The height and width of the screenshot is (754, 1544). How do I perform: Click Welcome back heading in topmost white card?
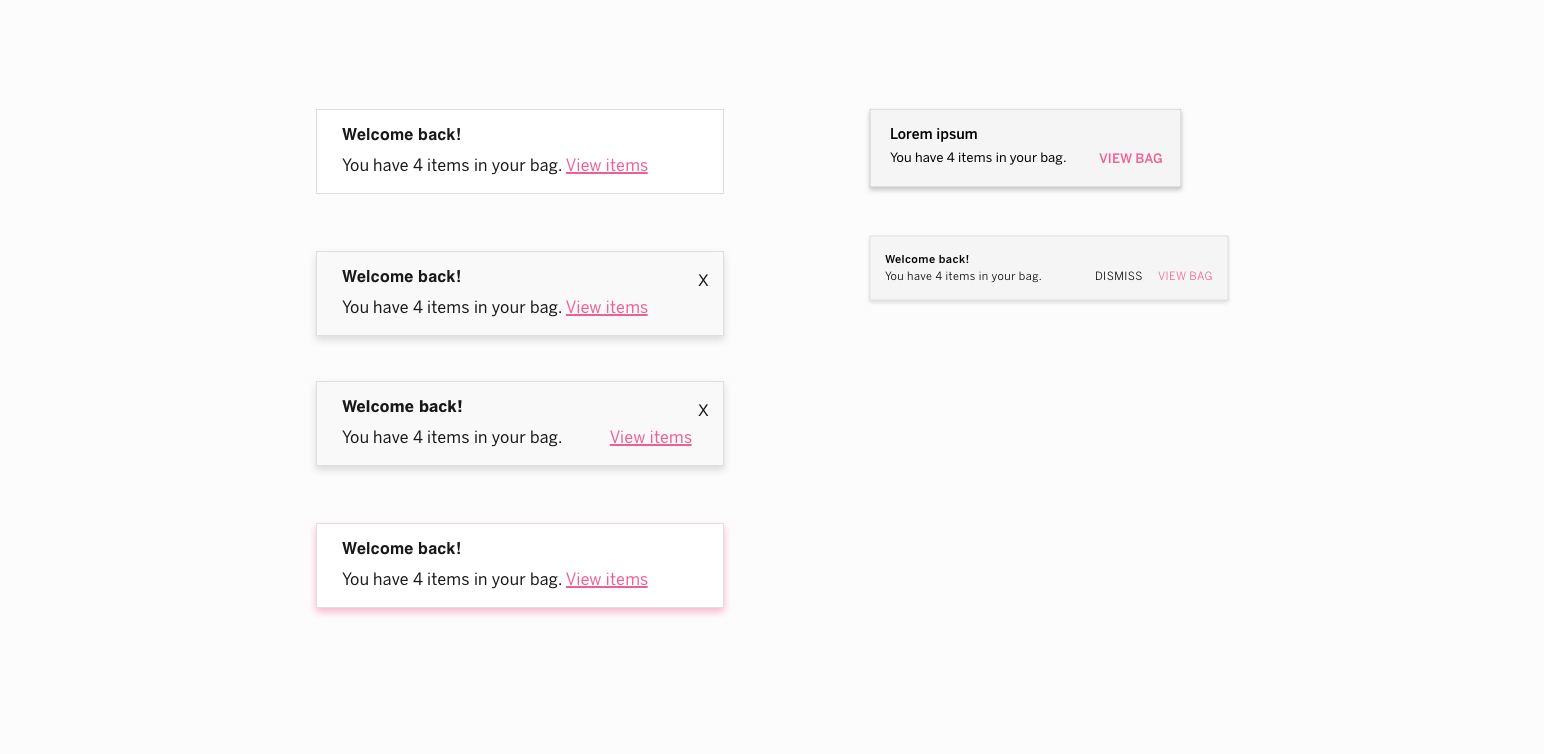402,134
